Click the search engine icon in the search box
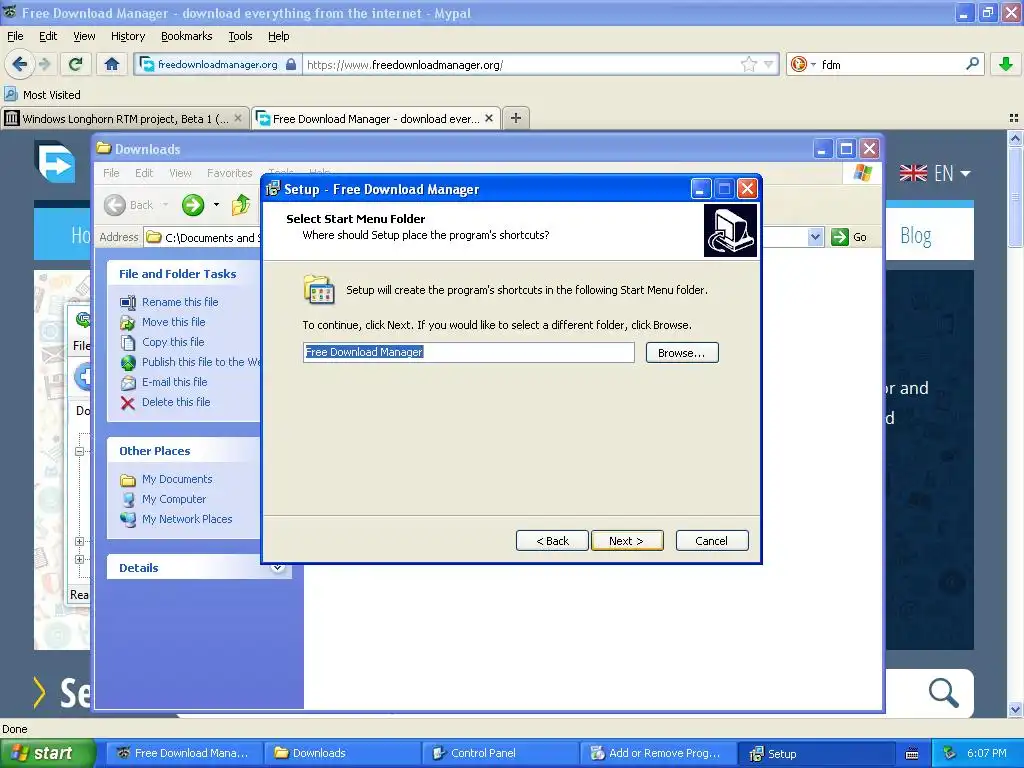The width and height of the screenshot is (1024, 768). coord(798,64)
